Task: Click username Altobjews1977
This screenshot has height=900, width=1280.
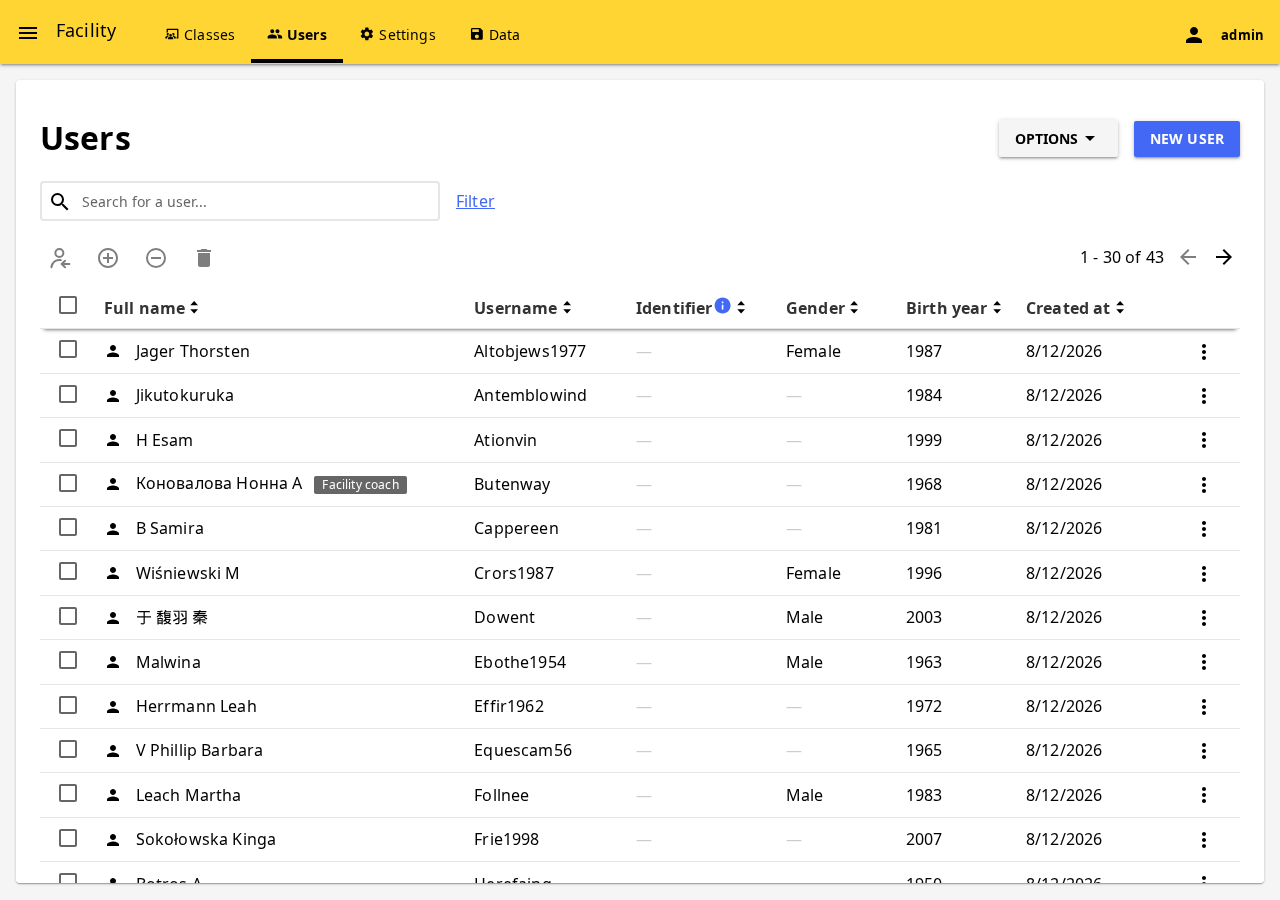Action: [x=530, y=351]
